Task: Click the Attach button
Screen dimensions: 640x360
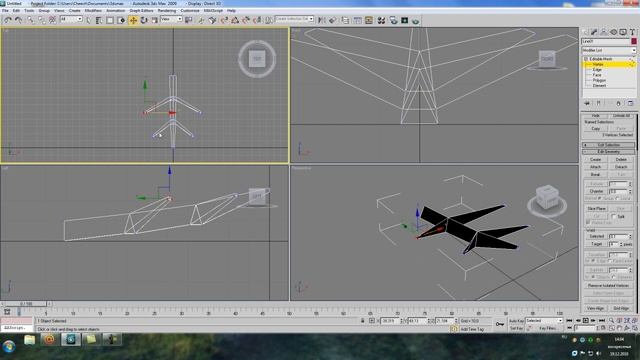Action: coord(596,167)
